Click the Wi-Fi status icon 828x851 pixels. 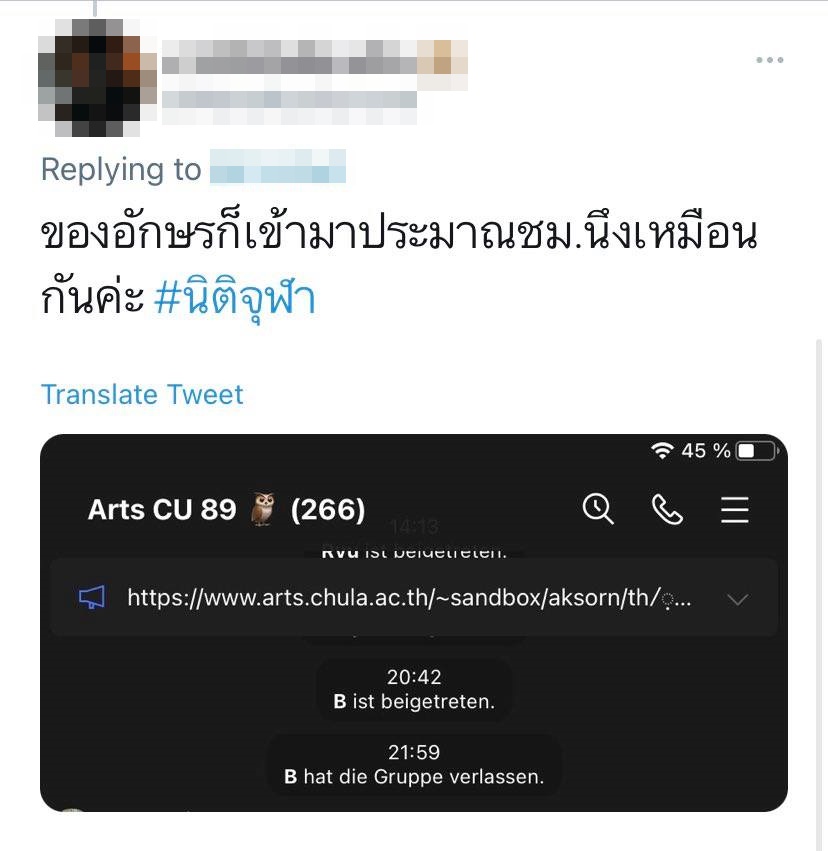click(x=663, y=450)
